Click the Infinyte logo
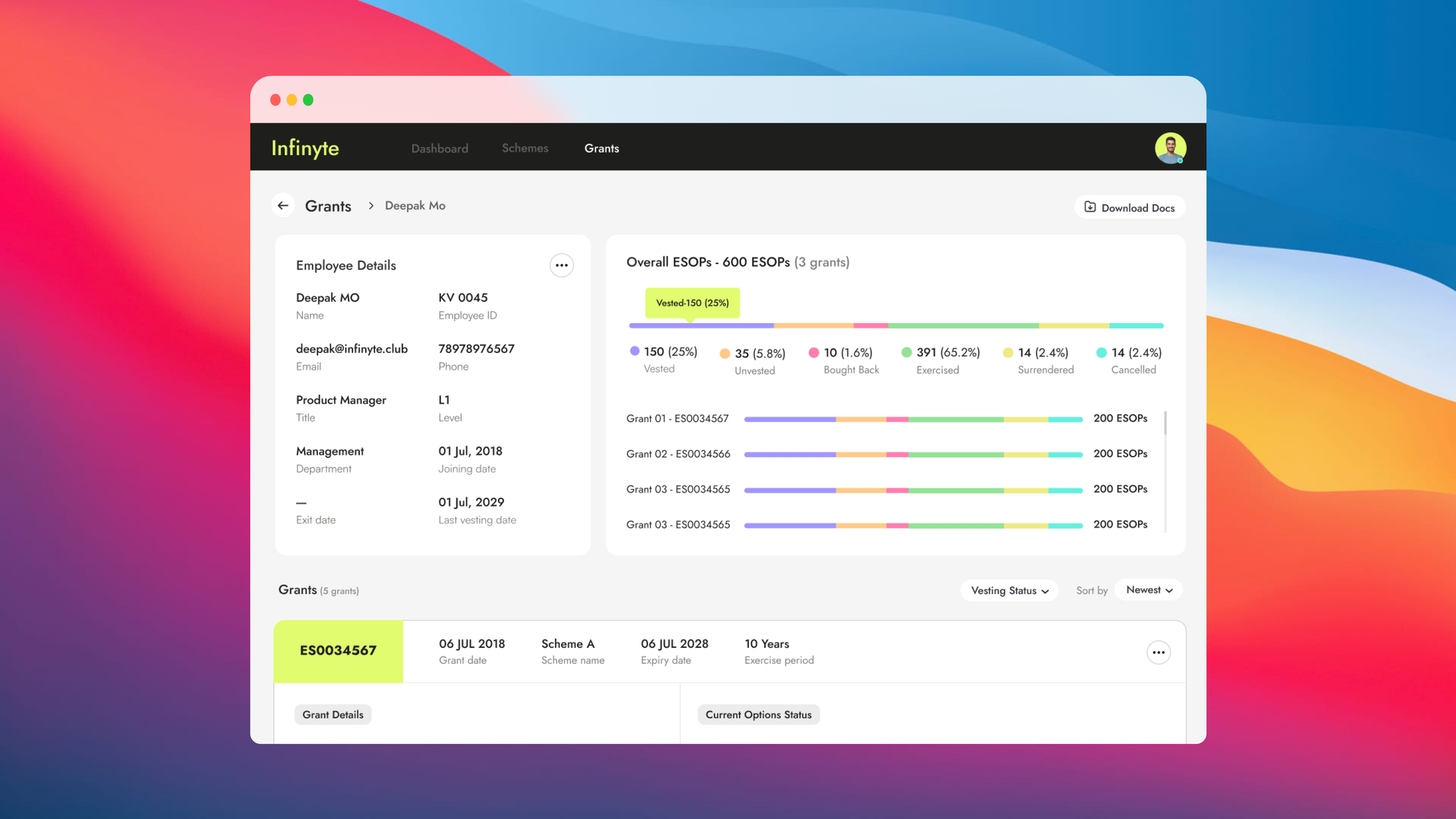 point(305,148)
